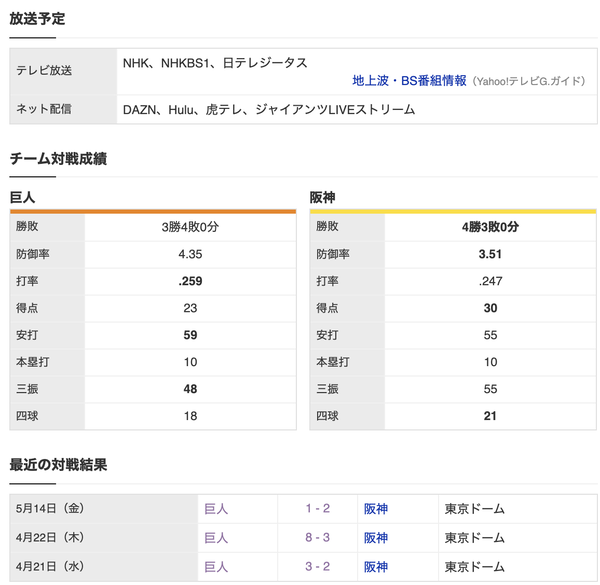This screenshot has width=600, height=585.
Task: Click 東京ドーム in the 4月22日 row
Action: pyautogui.click(x=474, y=538)
